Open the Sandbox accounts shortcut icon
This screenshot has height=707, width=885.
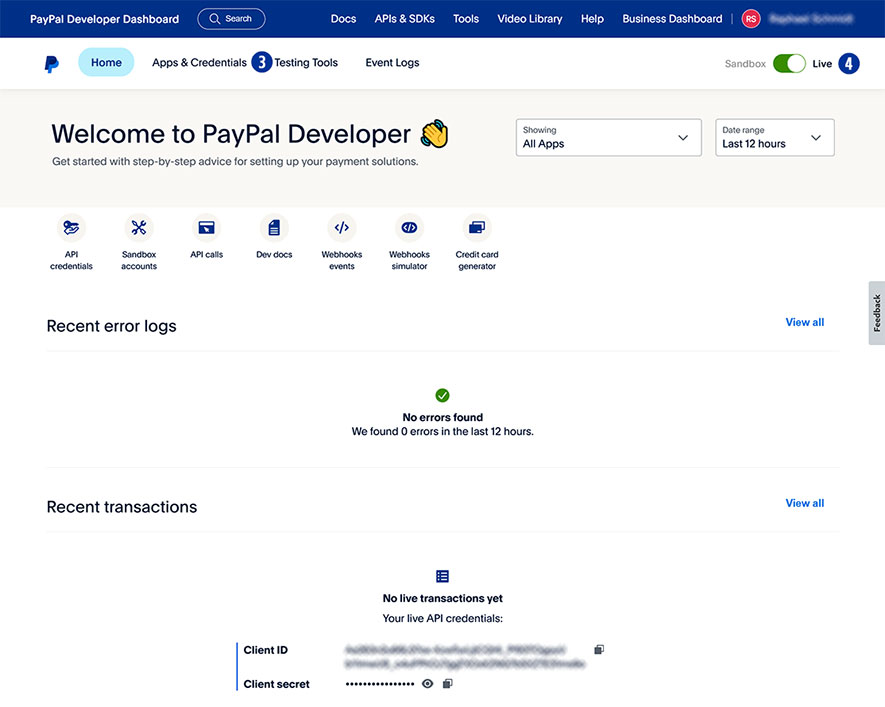pos(139,228)
